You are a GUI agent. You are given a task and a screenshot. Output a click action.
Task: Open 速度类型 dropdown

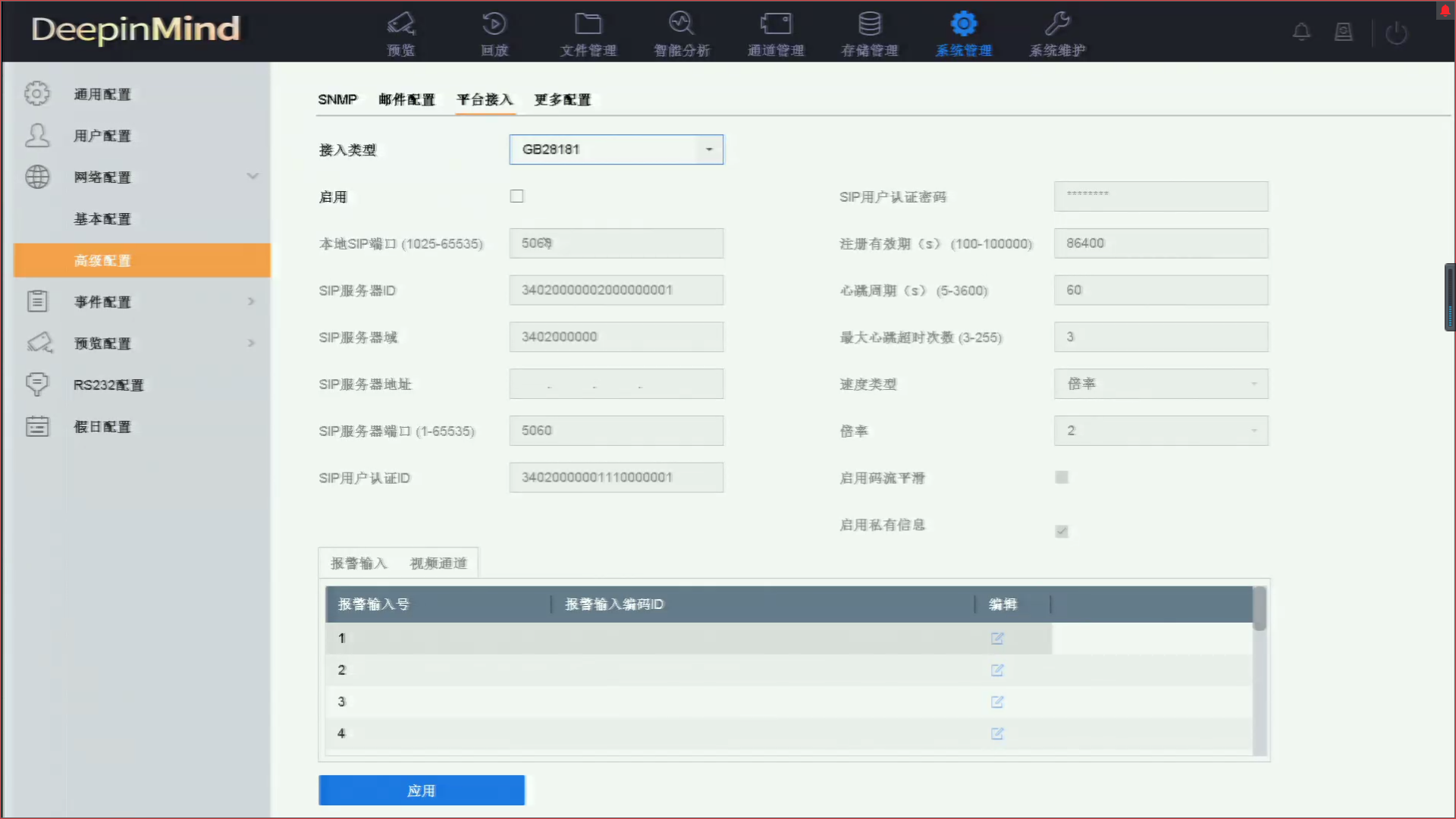click(1160, 384)
